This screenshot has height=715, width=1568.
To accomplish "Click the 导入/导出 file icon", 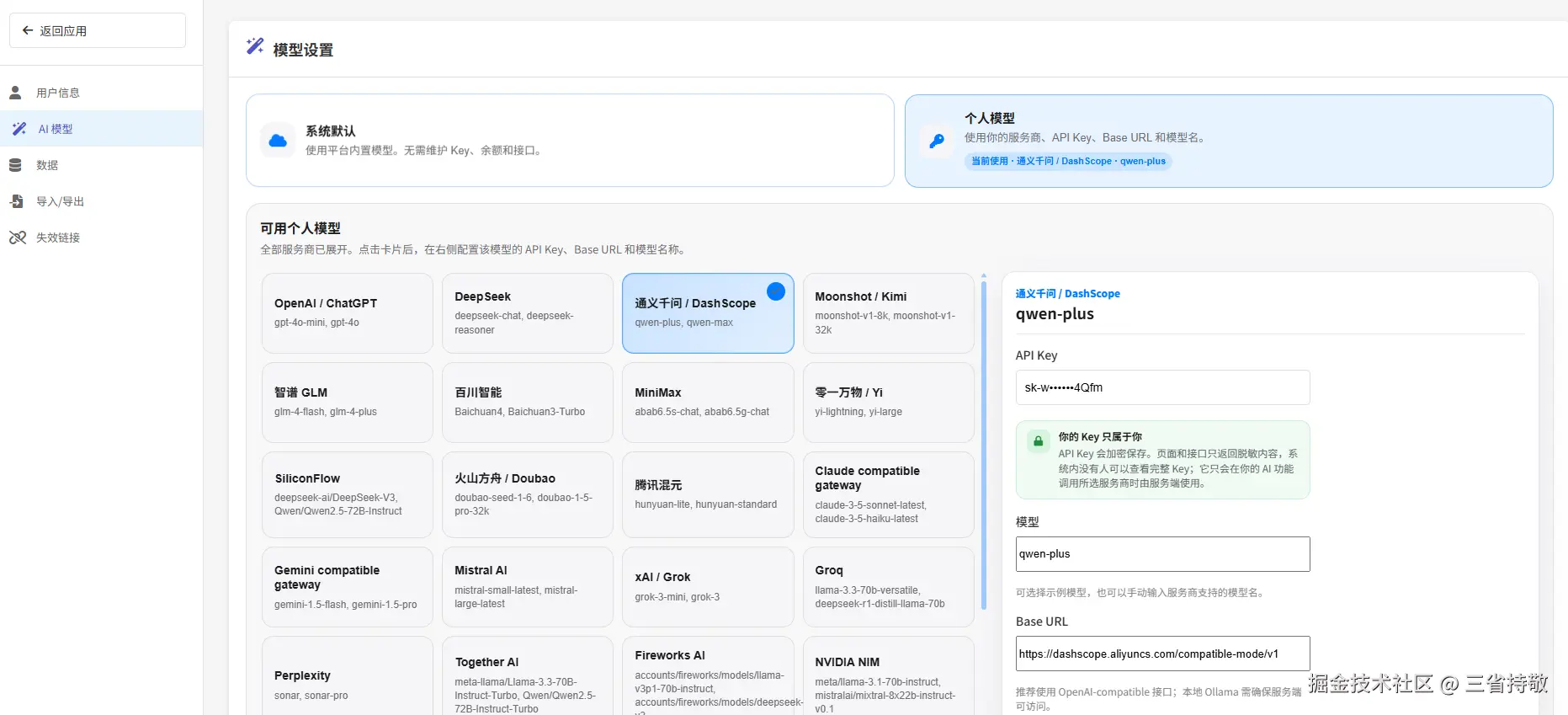I will pos(16,201).
